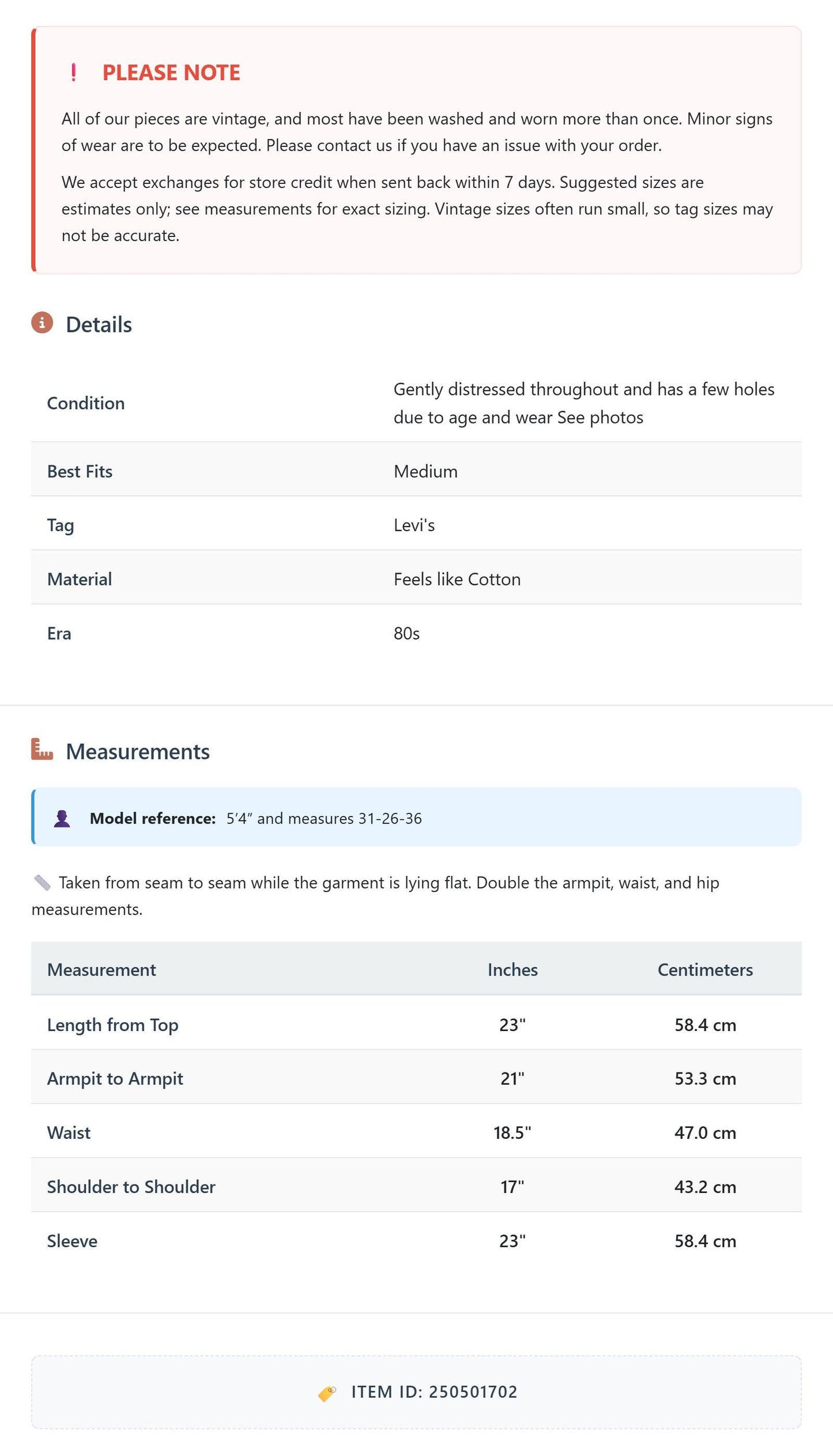This screenshot has height=1456, width=833.
Task: Select the PLEASE NOTE heading
Action: (x=171, y=73)
